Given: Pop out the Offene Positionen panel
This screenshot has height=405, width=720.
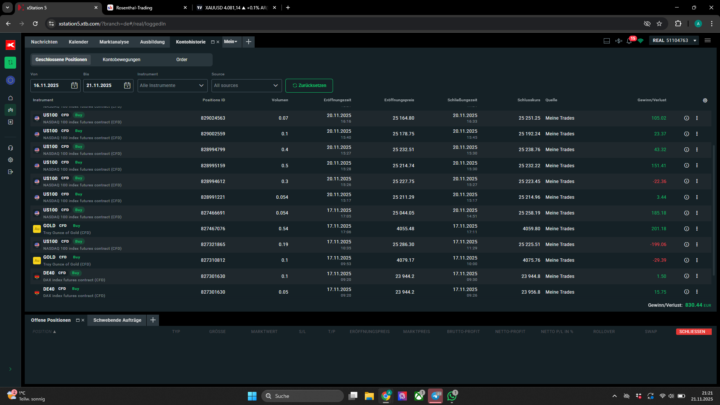Looking at the screenshot, I should click(78, 320).
